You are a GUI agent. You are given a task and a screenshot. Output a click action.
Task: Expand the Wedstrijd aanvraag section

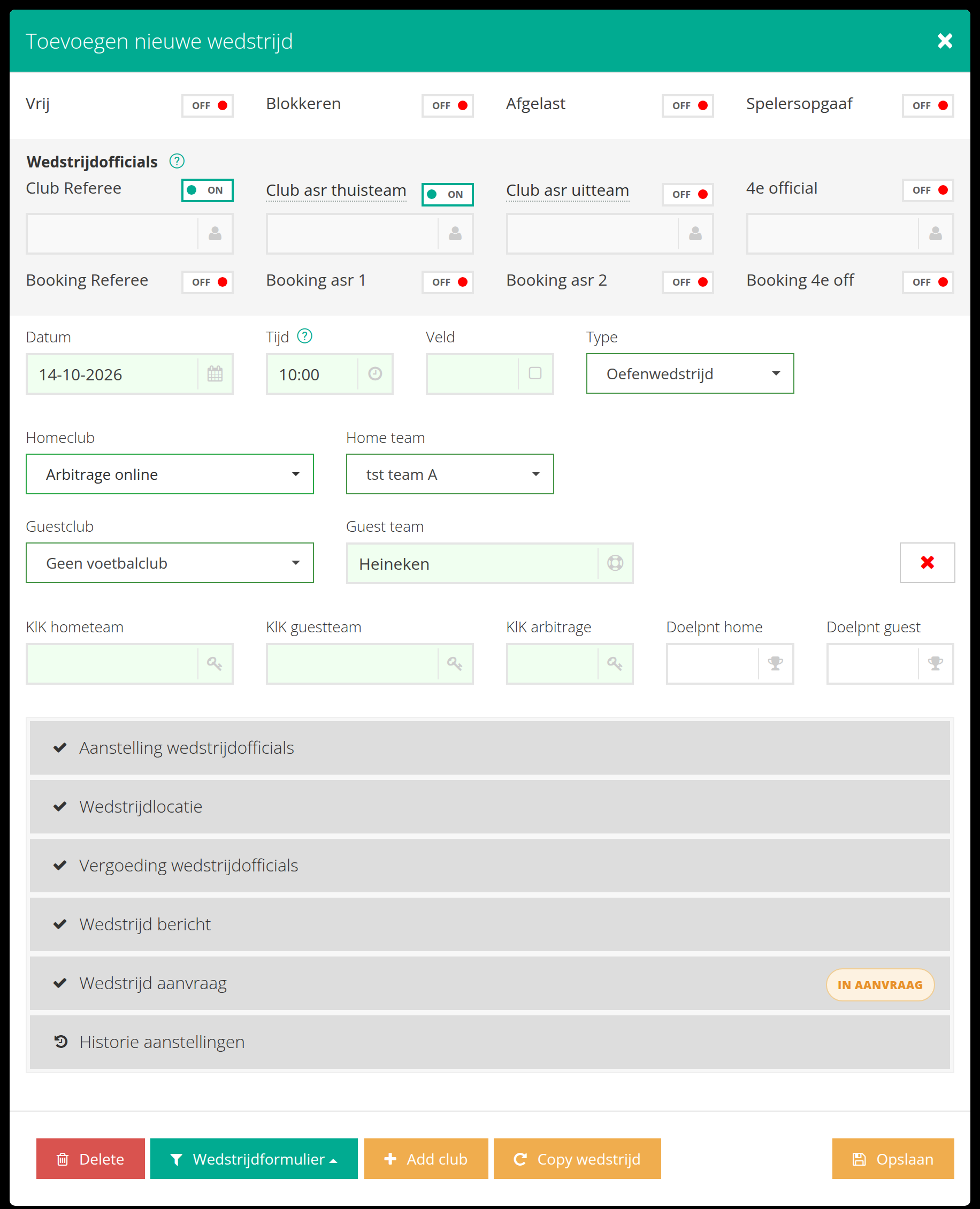(x=489, y=983)
